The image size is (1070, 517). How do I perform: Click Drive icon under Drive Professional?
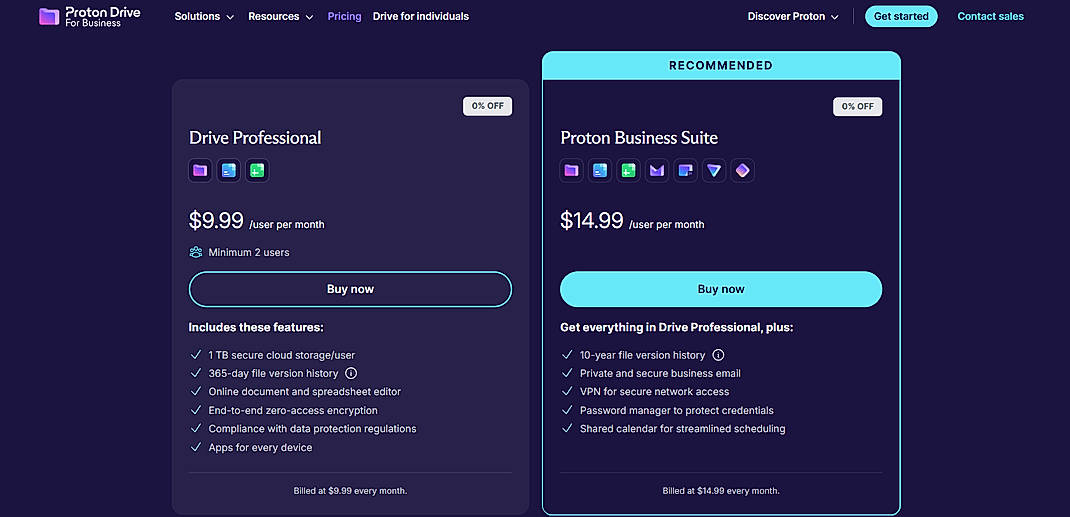pyautogui.click(x=200, y=171)
